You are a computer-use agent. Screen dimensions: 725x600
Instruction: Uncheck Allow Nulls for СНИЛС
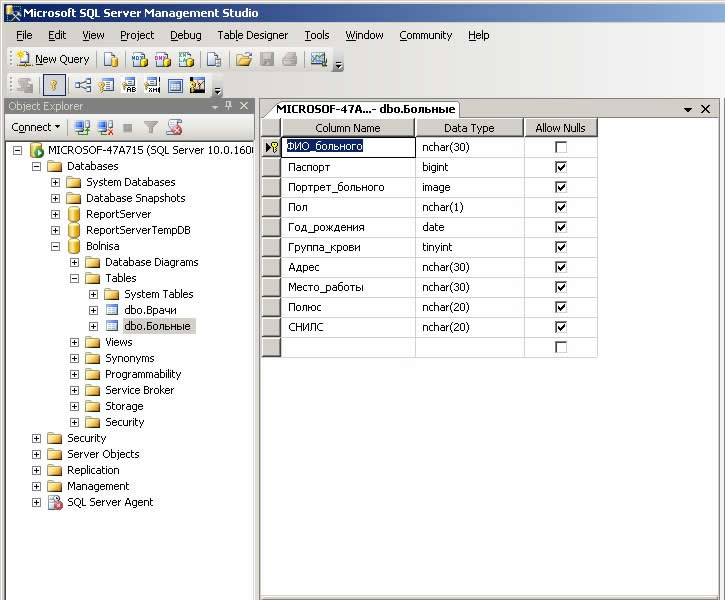coord(561,327)
